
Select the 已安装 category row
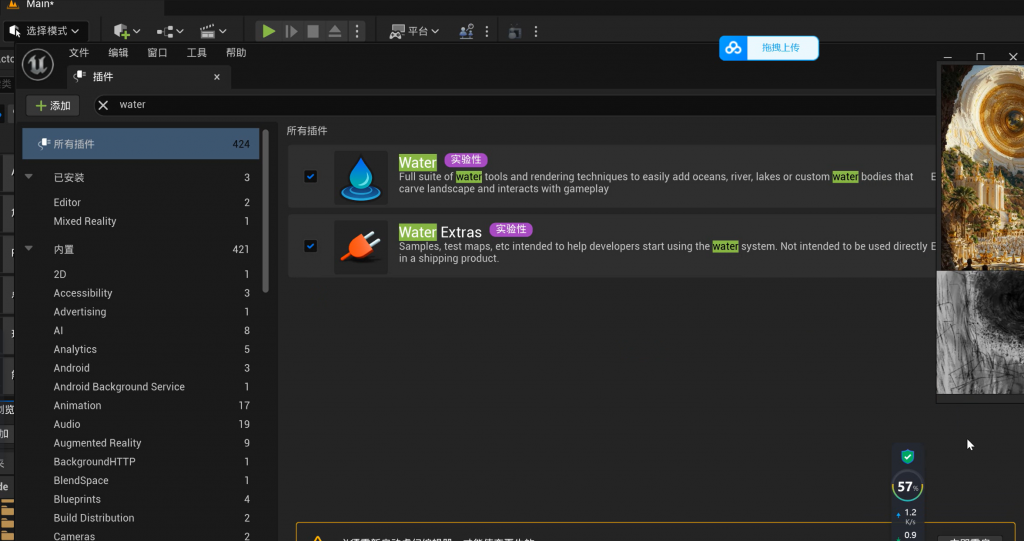tap(140, 177)
